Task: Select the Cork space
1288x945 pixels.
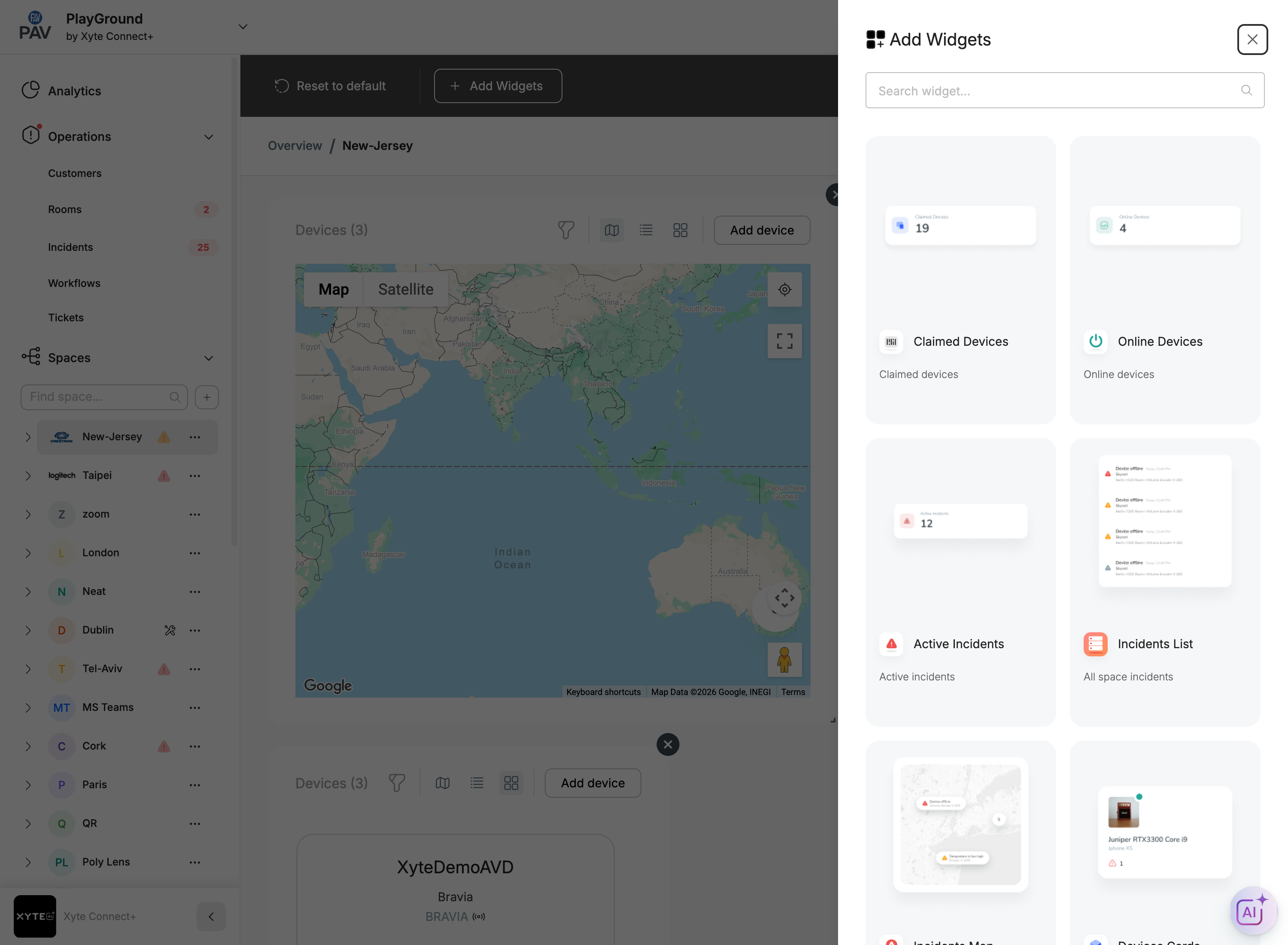Action: pyautogui.click(x=94, y=746)
